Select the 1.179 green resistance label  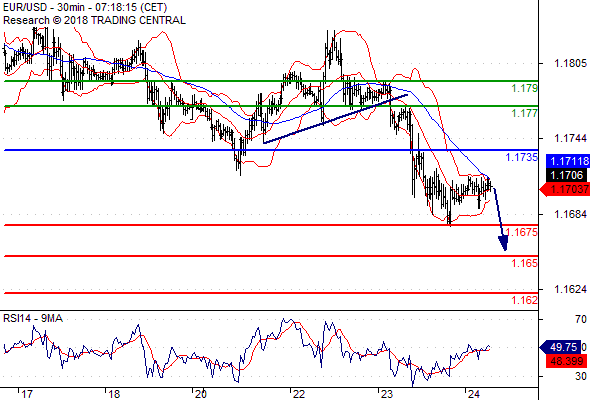coord(525,88)
